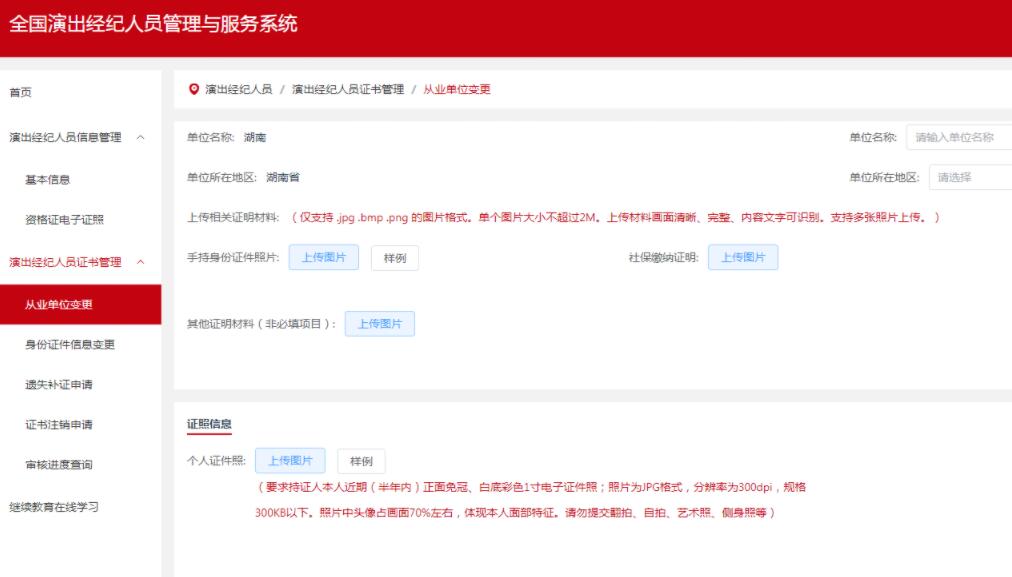Click the 单位名称 input field
The width and height of the screenshot is (1012, 577).
pyautogui.click(x=958, y=137)
